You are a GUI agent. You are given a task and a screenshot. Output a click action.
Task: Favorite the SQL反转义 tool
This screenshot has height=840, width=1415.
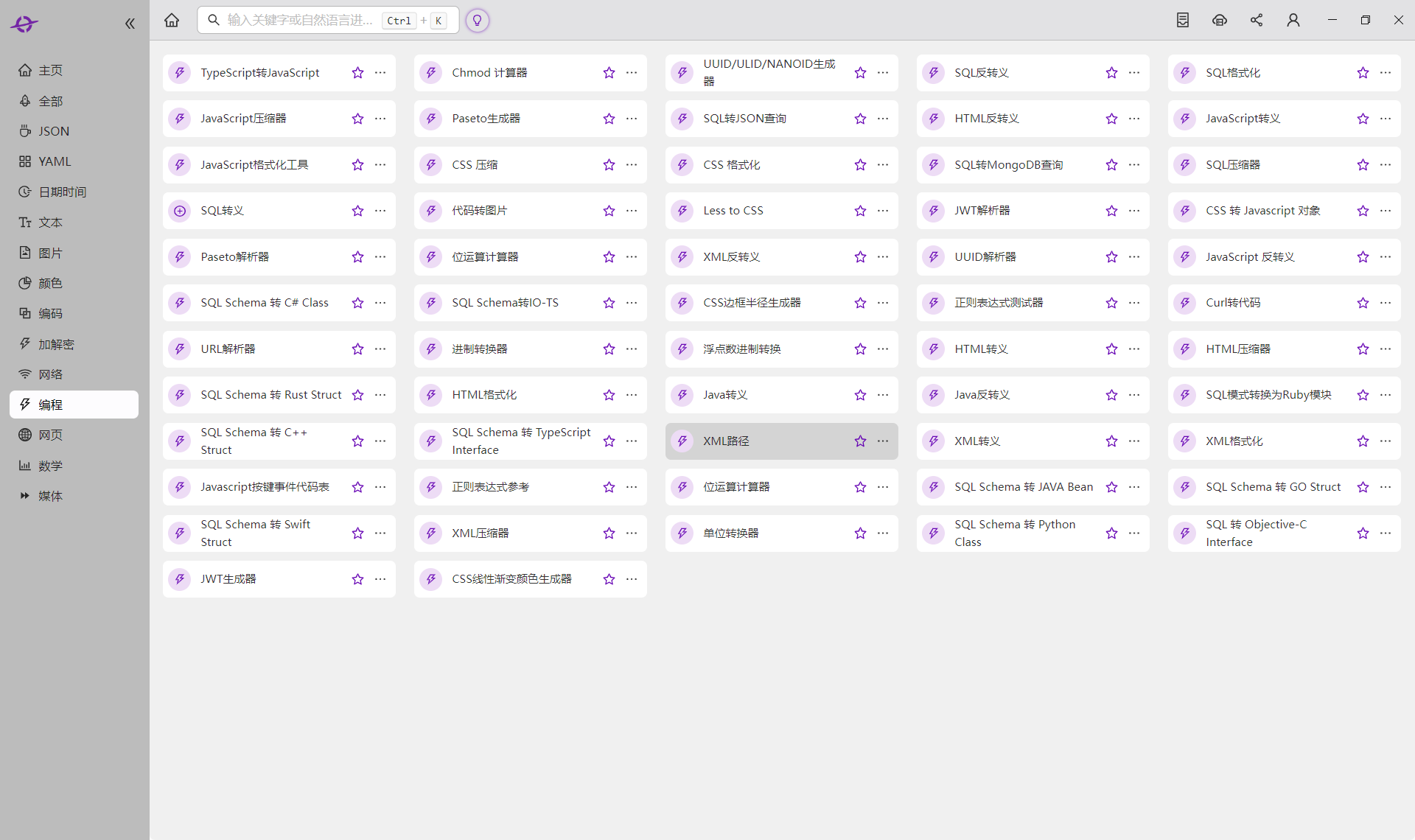(1111, 73)
